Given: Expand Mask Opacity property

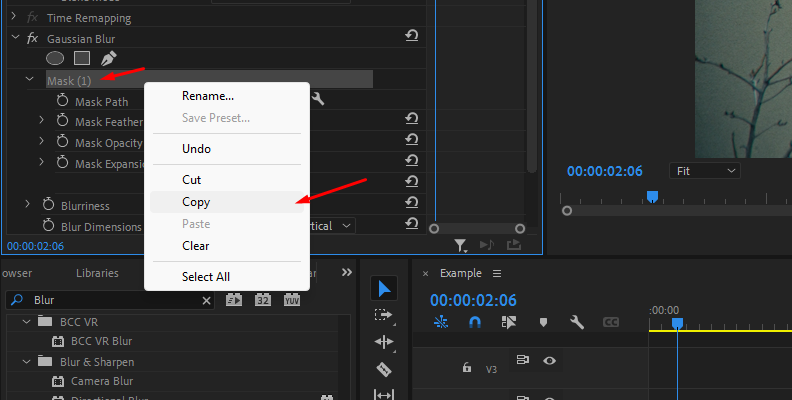Looking at the screenshot, I should click(41, 141).
